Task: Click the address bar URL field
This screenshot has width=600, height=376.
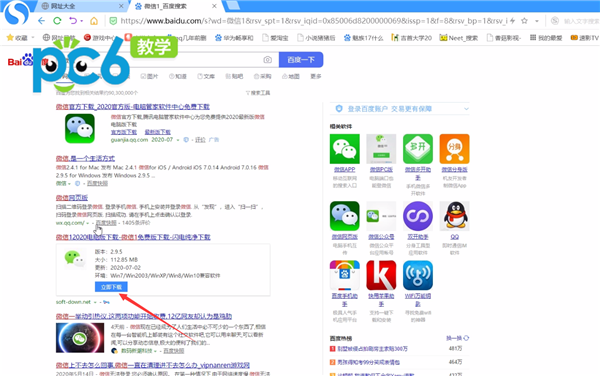Action: 313,21
